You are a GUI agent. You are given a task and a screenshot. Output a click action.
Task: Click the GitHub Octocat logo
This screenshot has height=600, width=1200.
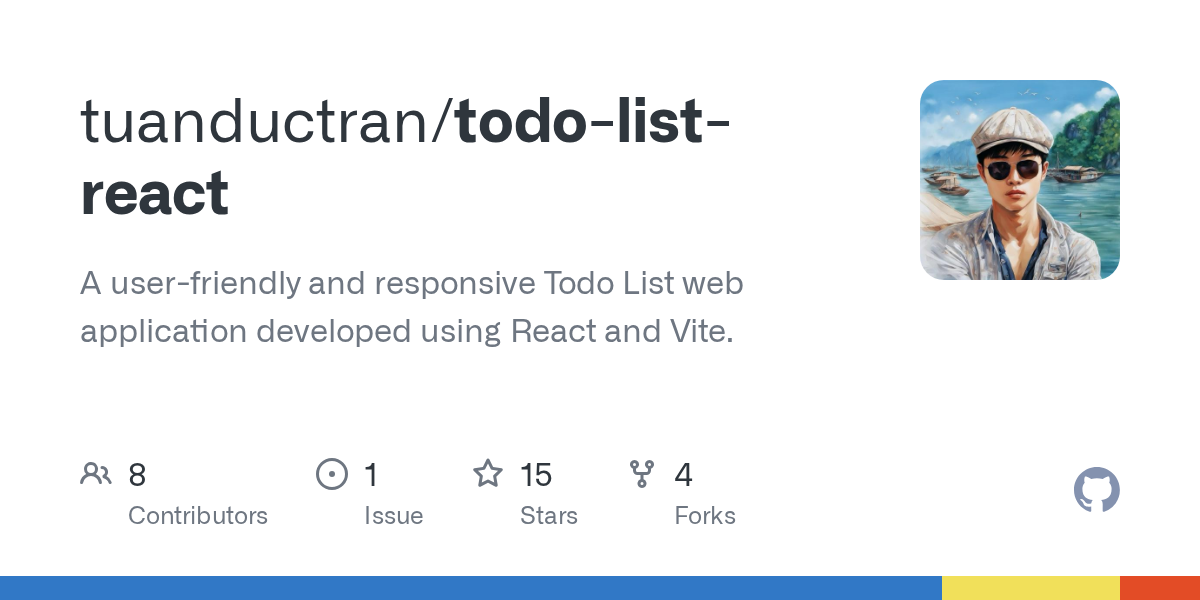(x=1097, y=490)
